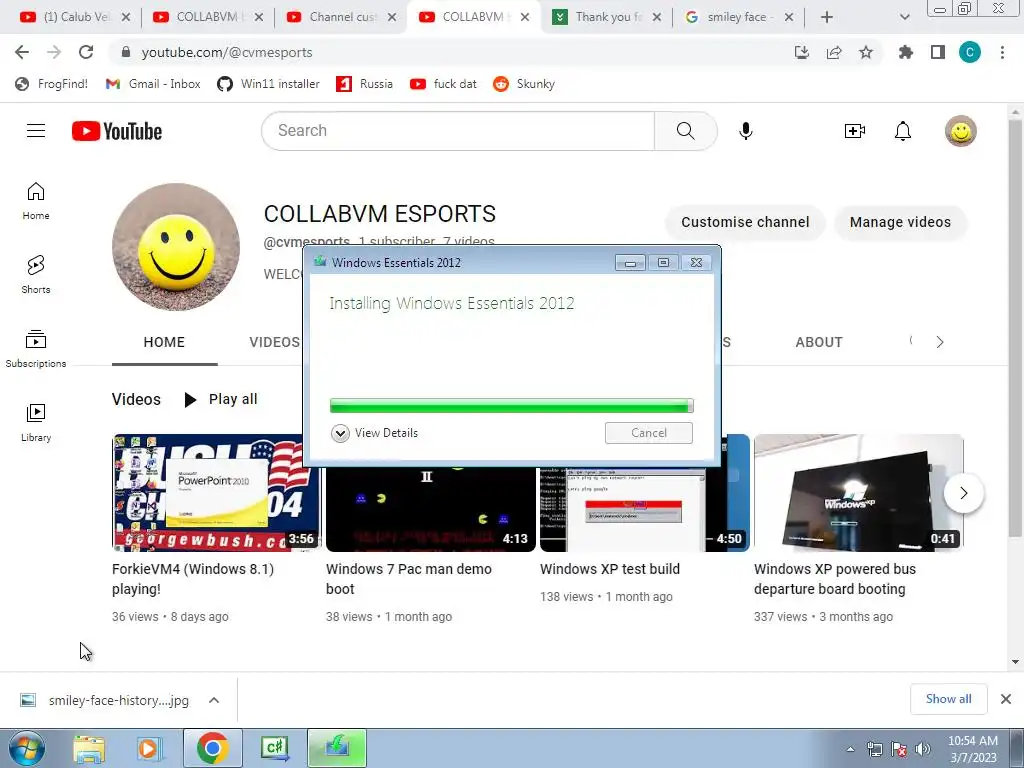The height and width of the screenshot is (768, 1024).
Task: Open Subscriptions in the sidebar
Action: pos(36,349)
